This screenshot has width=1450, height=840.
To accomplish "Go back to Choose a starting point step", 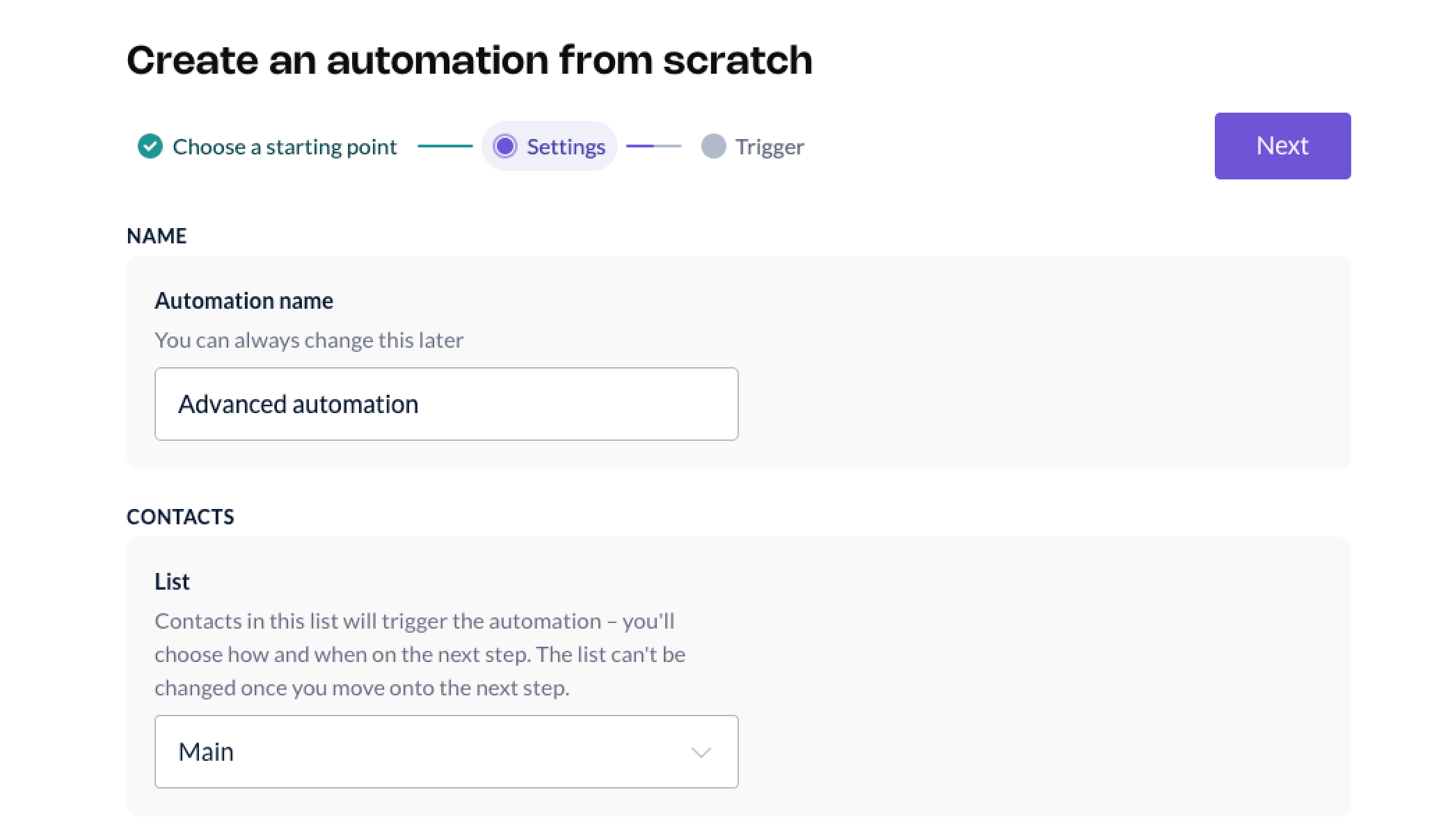I will [x=284, y=147].
